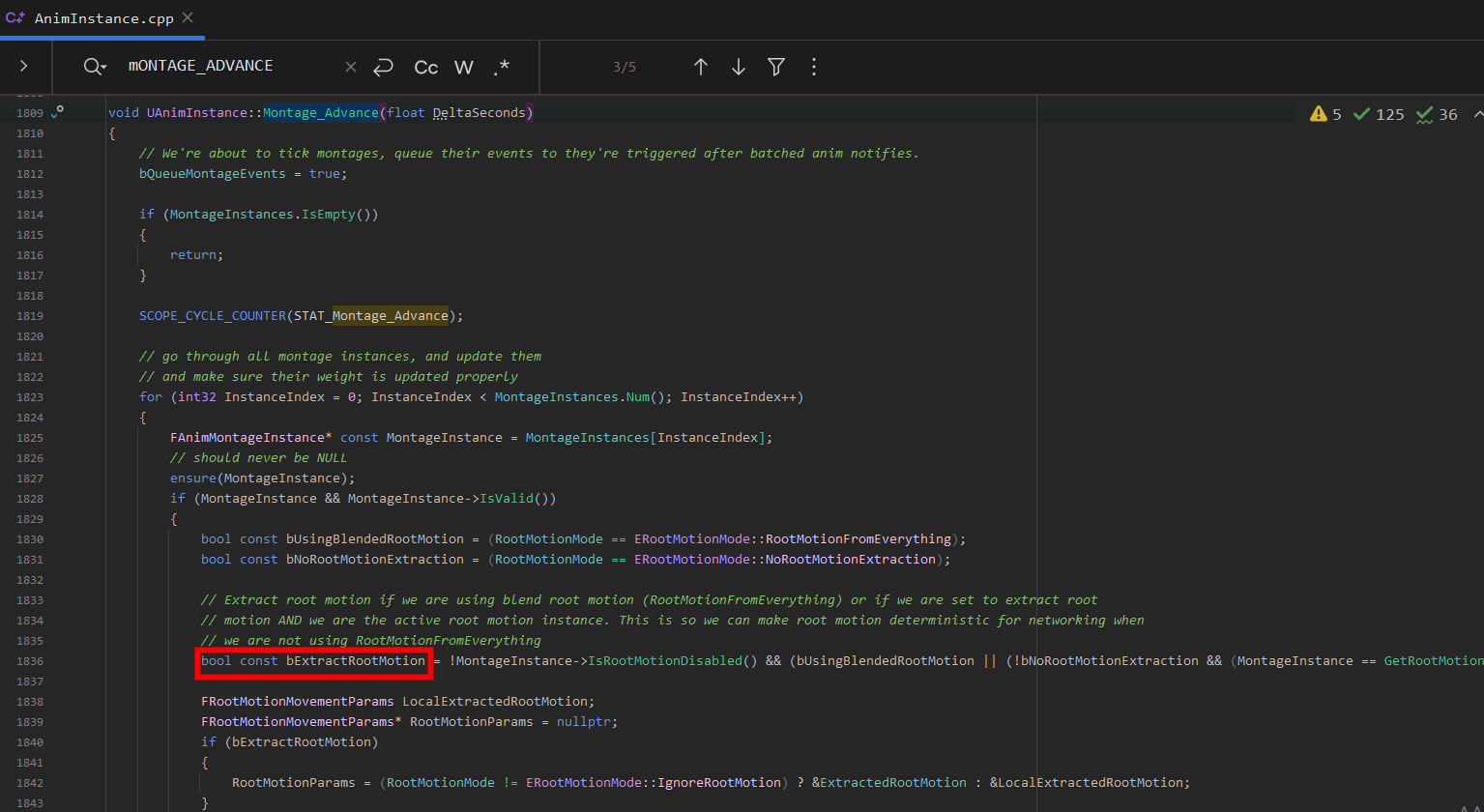Click the green check indicator showing 125
1484x812 pixels.
(1379, 114)
